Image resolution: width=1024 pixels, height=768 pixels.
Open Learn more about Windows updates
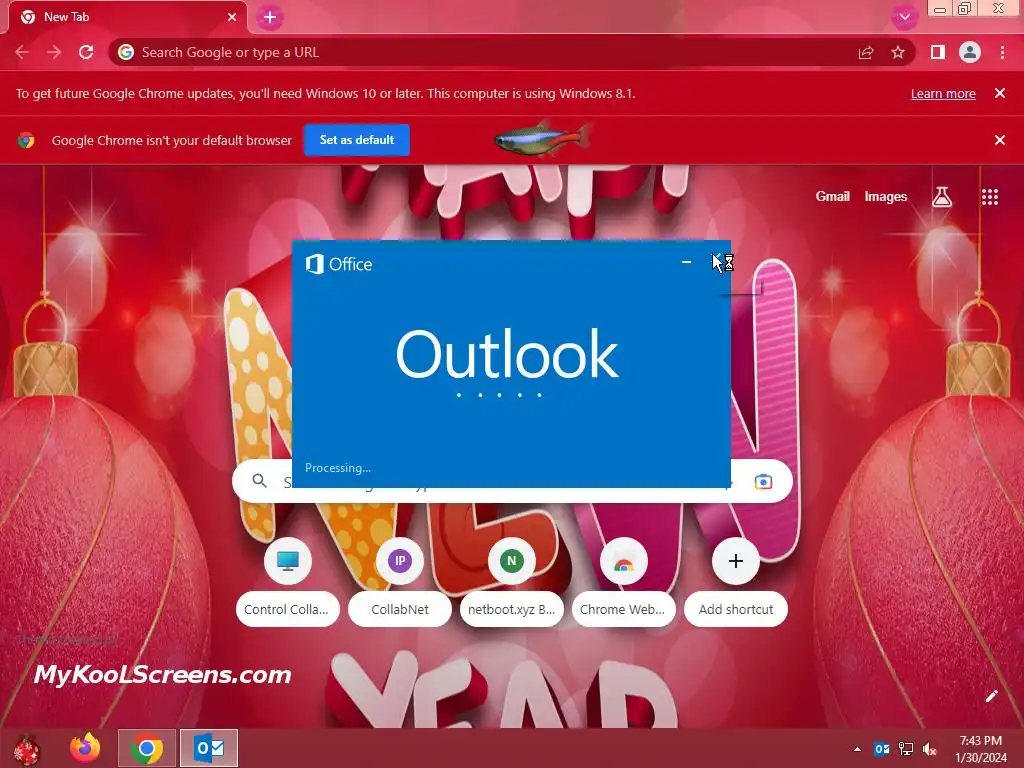point(943,93)
